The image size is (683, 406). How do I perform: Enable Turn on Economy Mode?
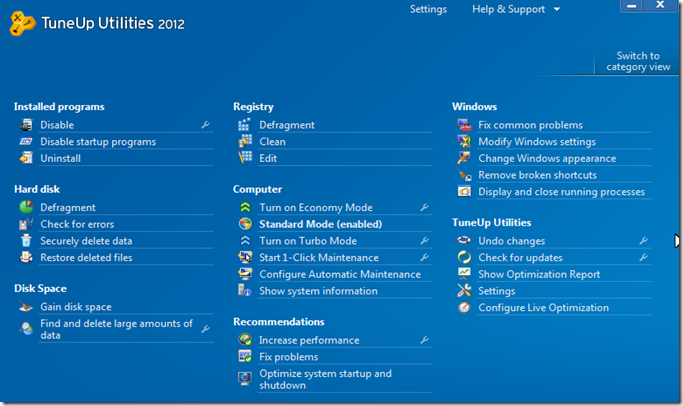tap(316, 207)
